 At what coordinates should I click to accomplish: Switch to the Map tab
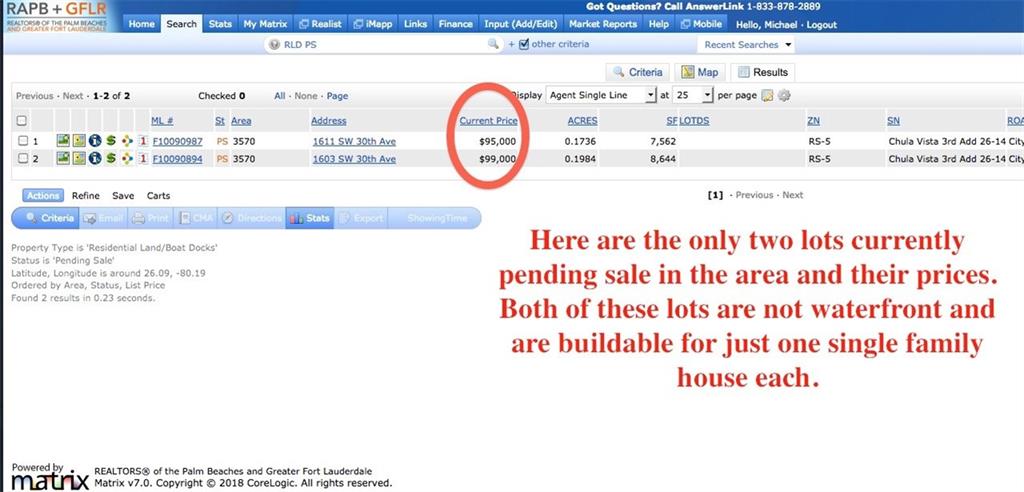coord(700,72)
